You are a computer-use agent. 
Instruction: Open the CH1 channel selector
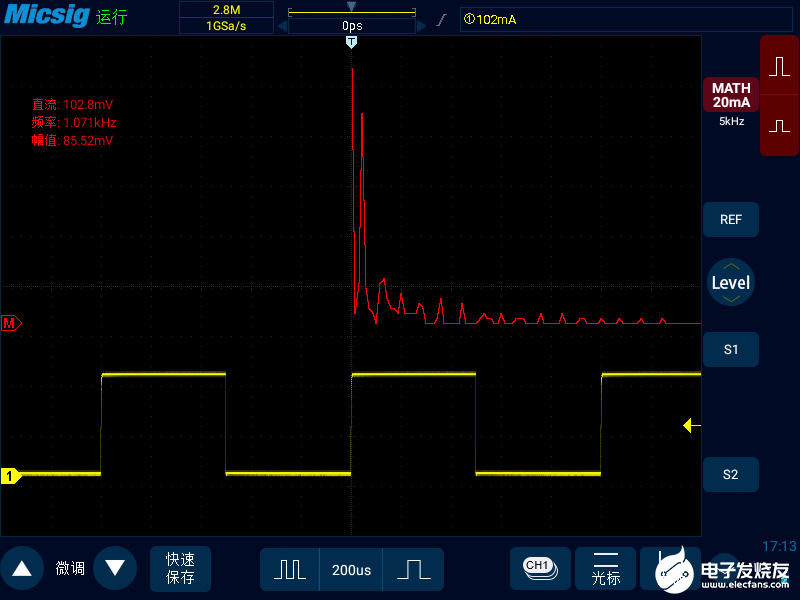540,568
